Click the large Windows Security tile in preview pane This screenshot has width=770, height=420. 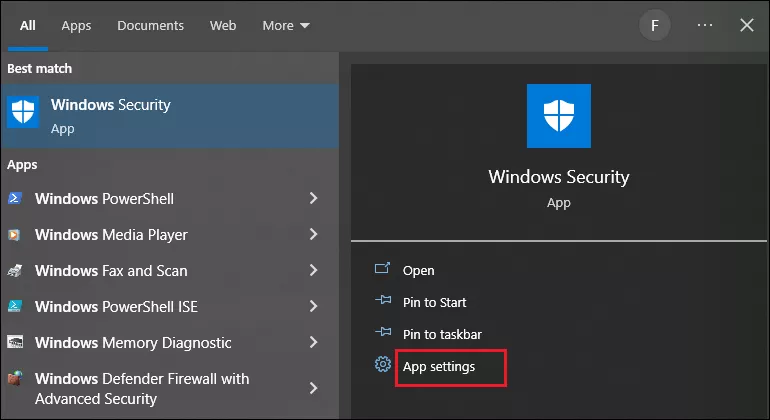[x=559, y=116]
